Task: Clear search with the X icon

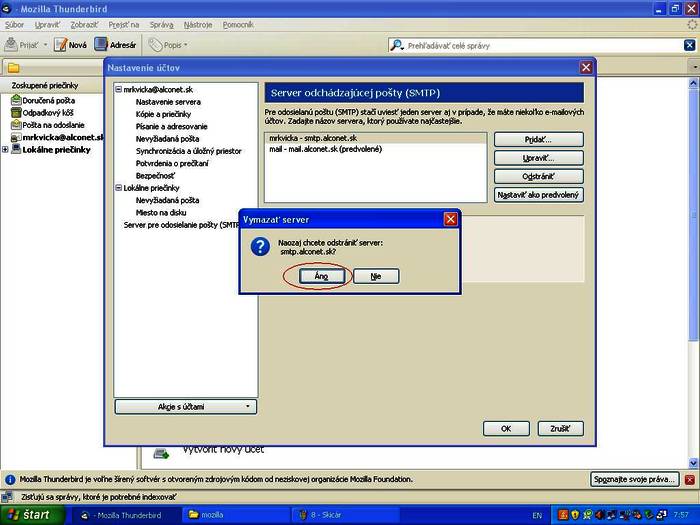Action: coord(689,45)
